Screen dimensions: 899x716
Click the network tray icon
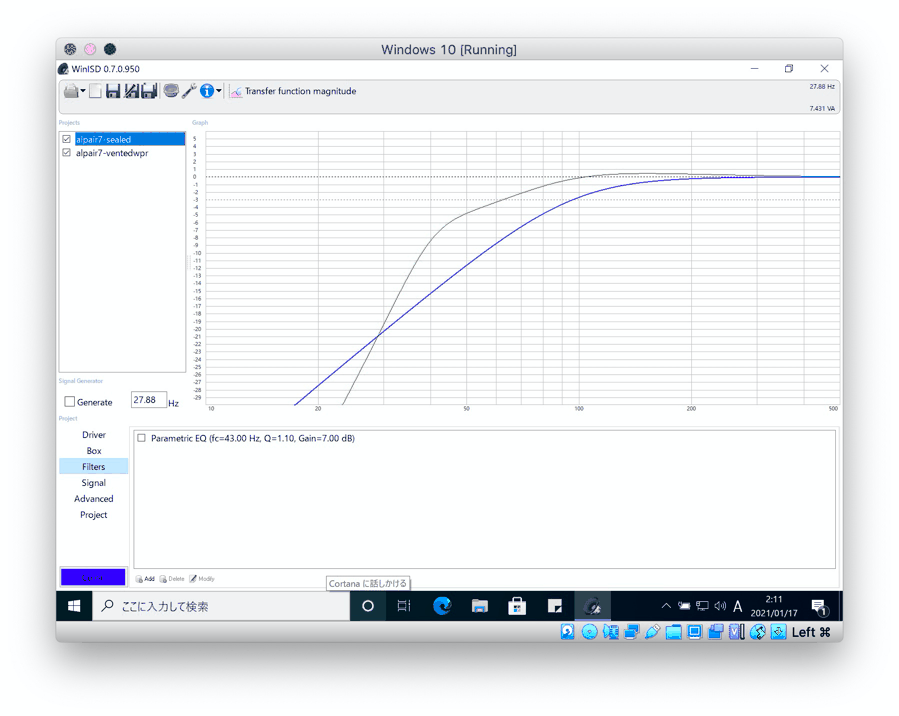(702, 605)
